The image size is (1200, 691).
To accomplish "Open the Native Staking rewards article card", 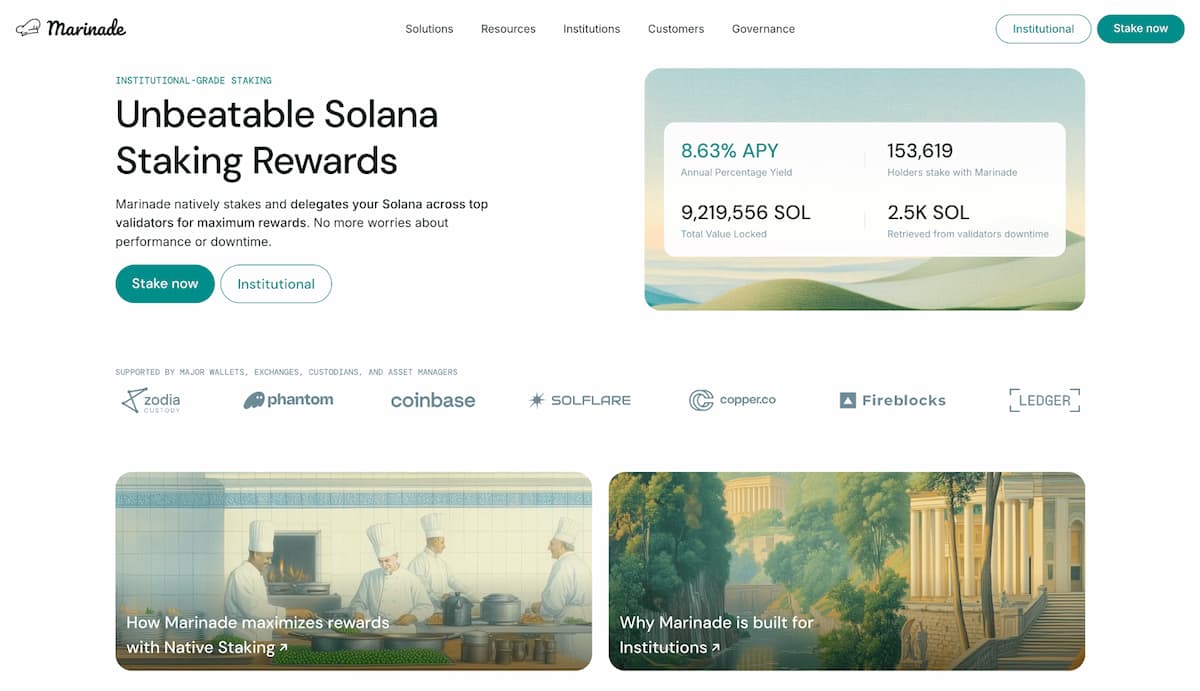I will tap(353, 571).
